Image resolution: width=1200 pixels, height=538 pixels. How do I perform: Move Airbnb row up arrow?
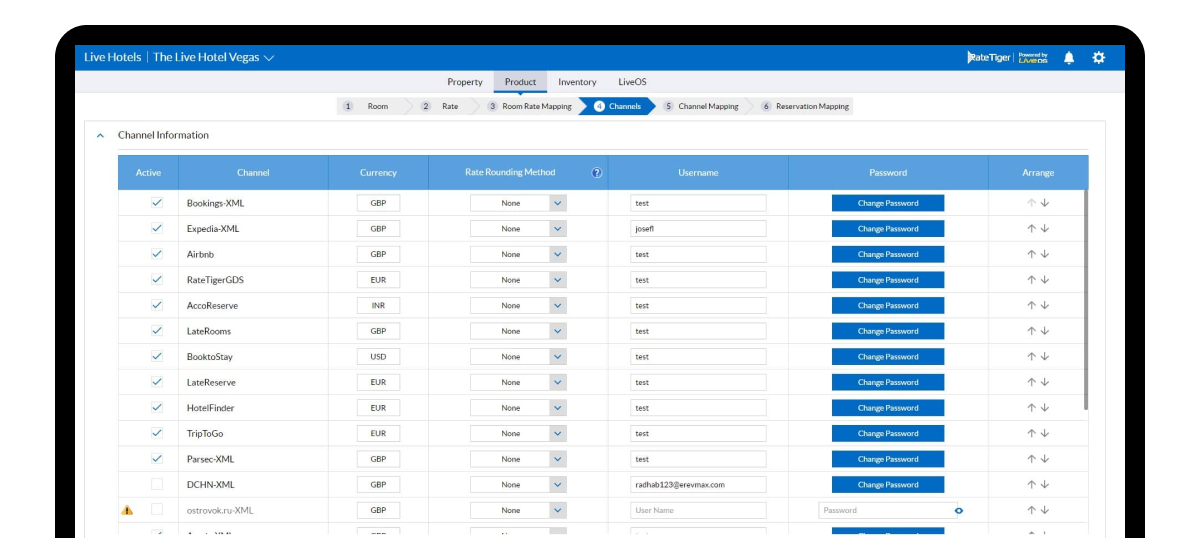pos(1031,254)
